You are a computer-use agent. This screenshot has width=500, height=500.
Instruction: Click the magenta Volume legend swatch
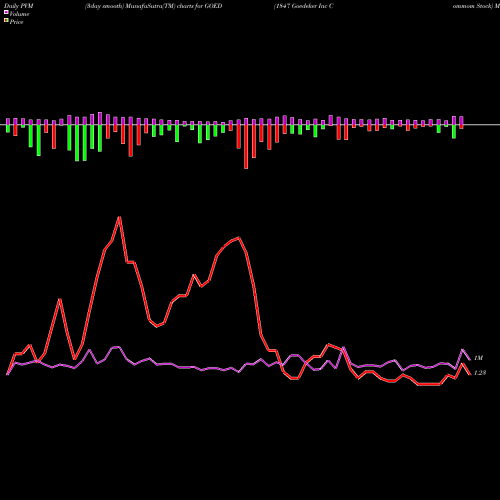click(6, 13)
